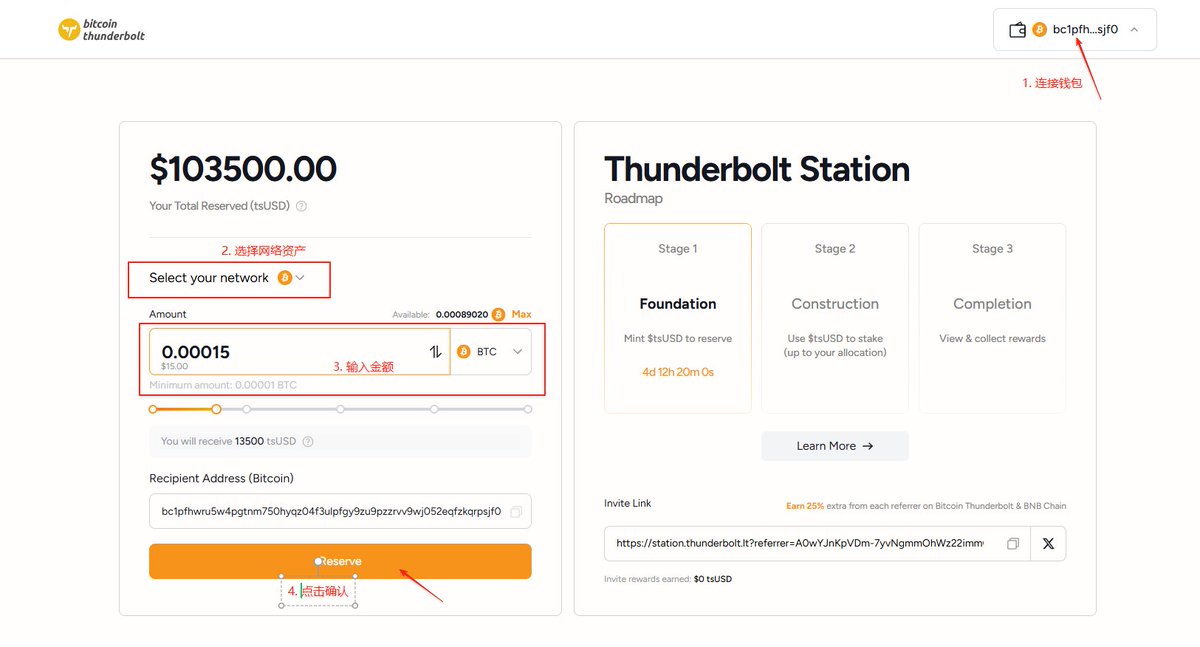Open the BTC asset dropdown
This screenshot has width=1200, height=647.
pyautogui.click(x=491, y=352)
